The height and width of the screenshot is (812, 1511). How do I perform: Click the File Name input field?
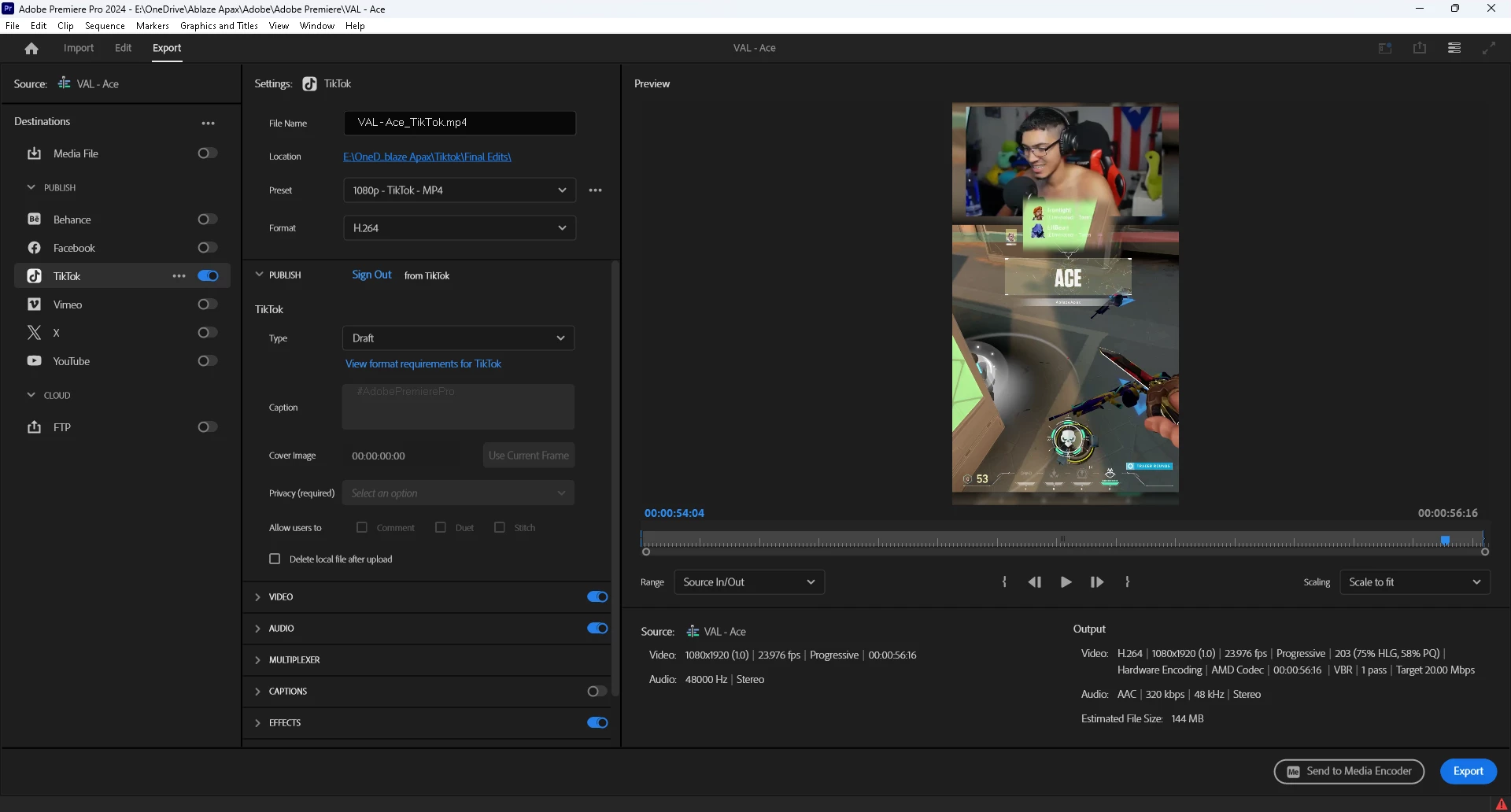tap(460, 123)
